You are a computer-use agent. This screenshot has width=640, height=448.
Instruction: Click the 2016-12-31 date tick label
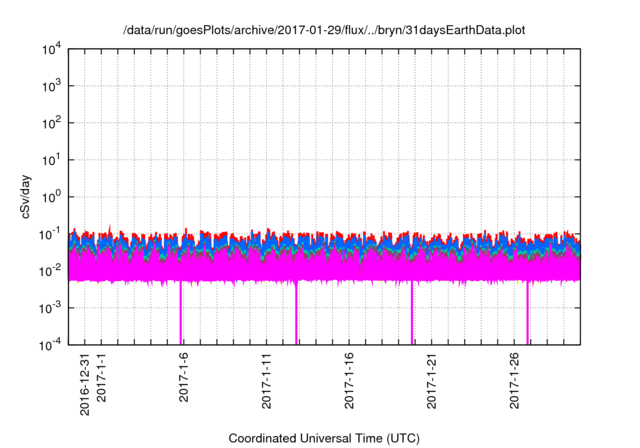[x=84, y=384]
